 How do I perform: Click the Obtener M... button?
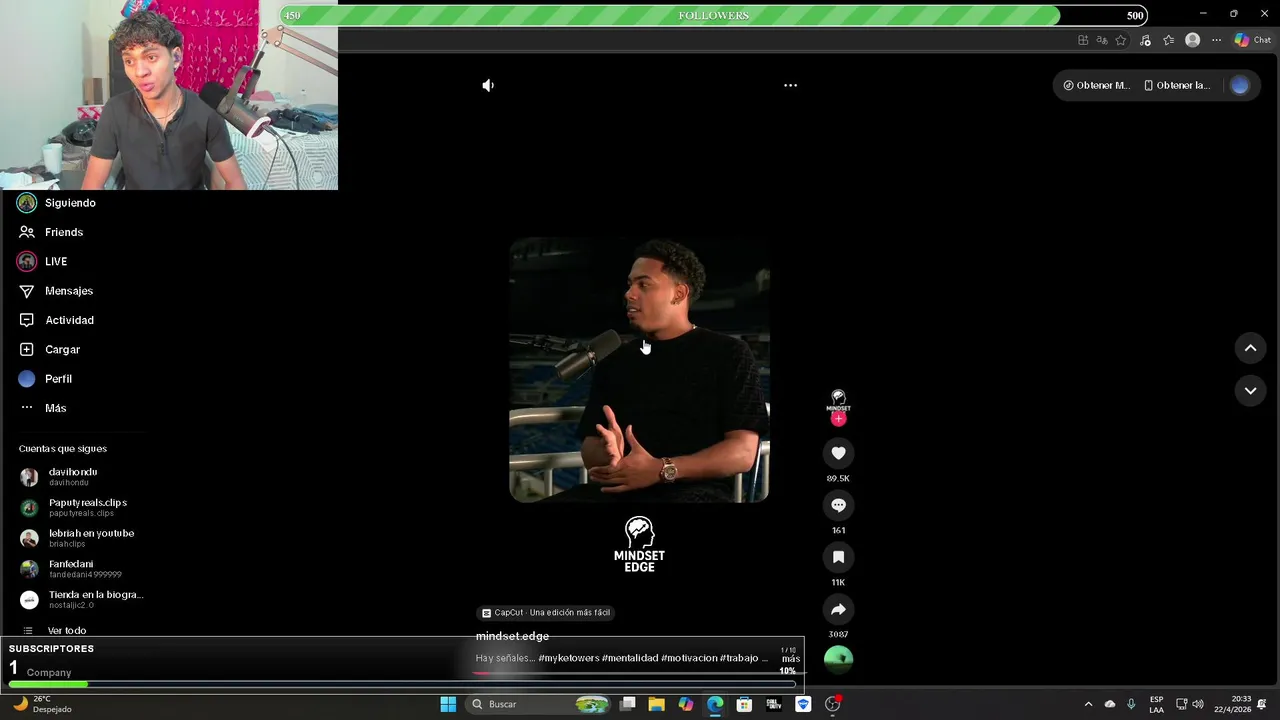tap(1096, 86)
